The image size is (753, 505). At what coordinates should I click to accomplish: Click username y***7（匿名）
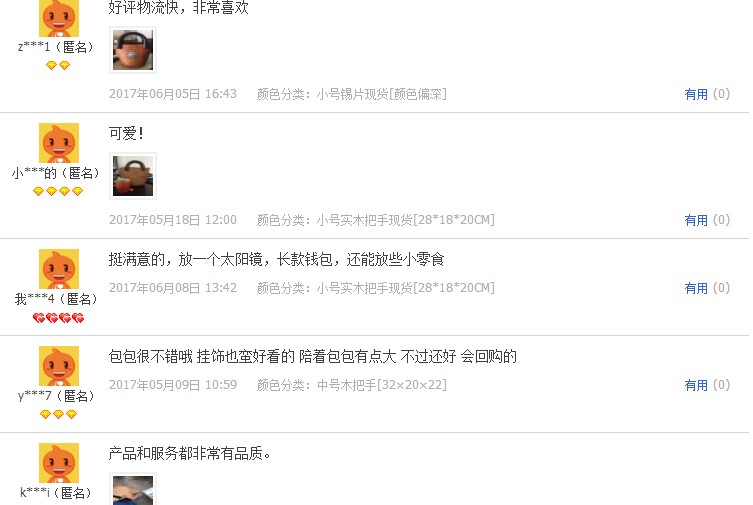tap(56, 397)
